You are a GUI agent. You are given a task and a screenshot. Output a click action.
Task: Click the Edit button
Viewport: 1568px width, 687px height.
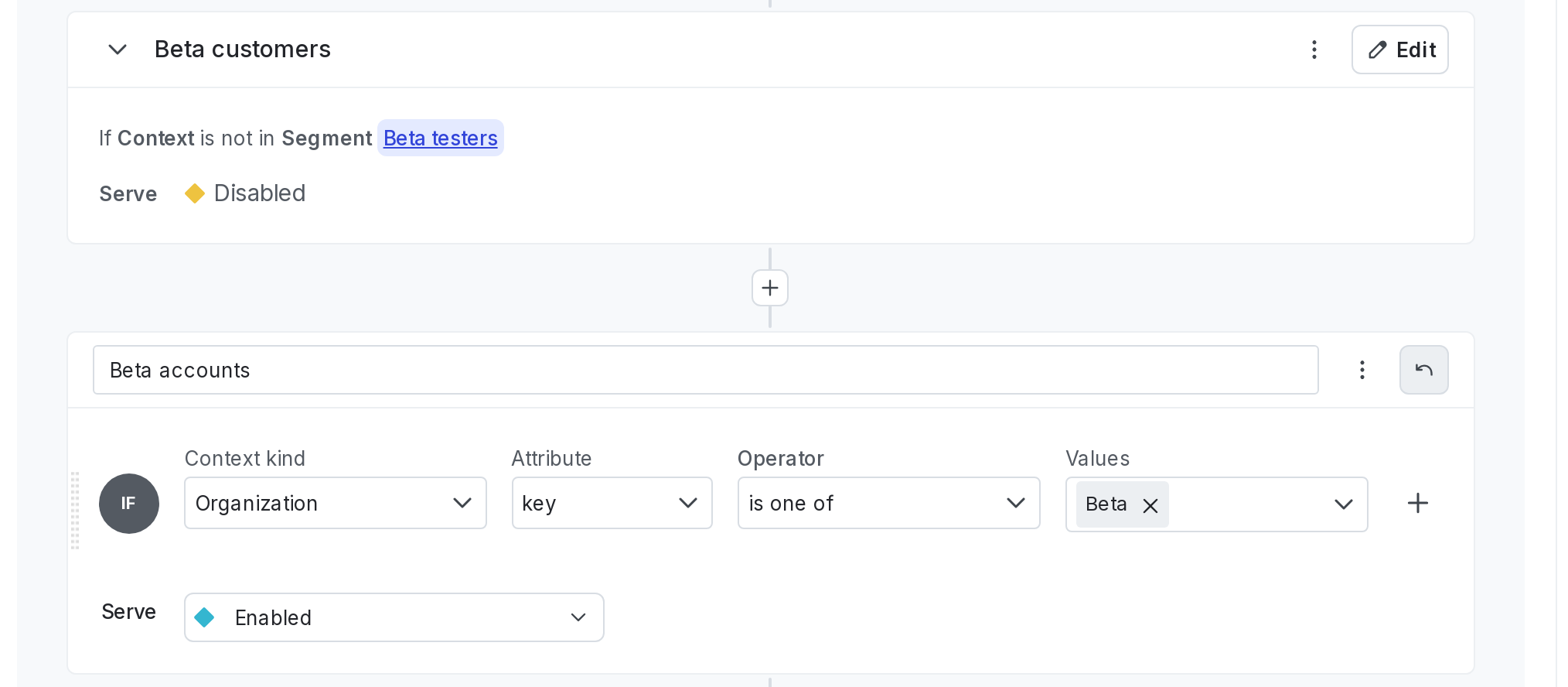[x=1399, y=50]
